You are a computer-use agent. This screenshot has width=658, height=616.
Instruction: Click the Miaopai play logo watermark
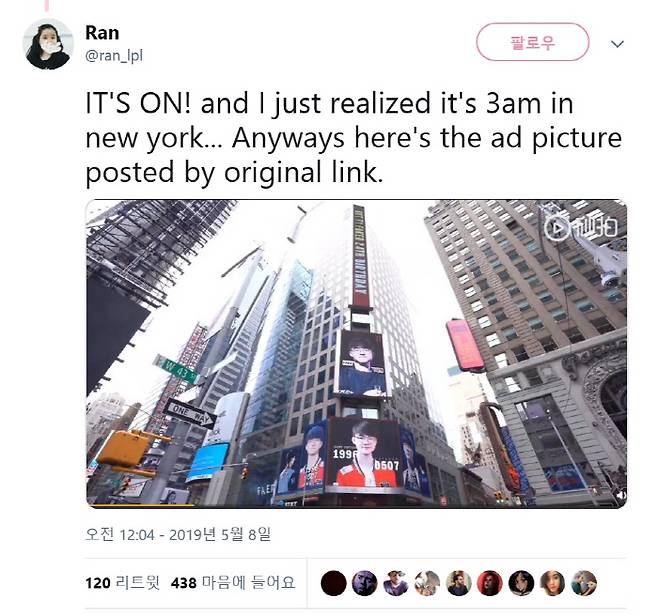click(581, 228)
